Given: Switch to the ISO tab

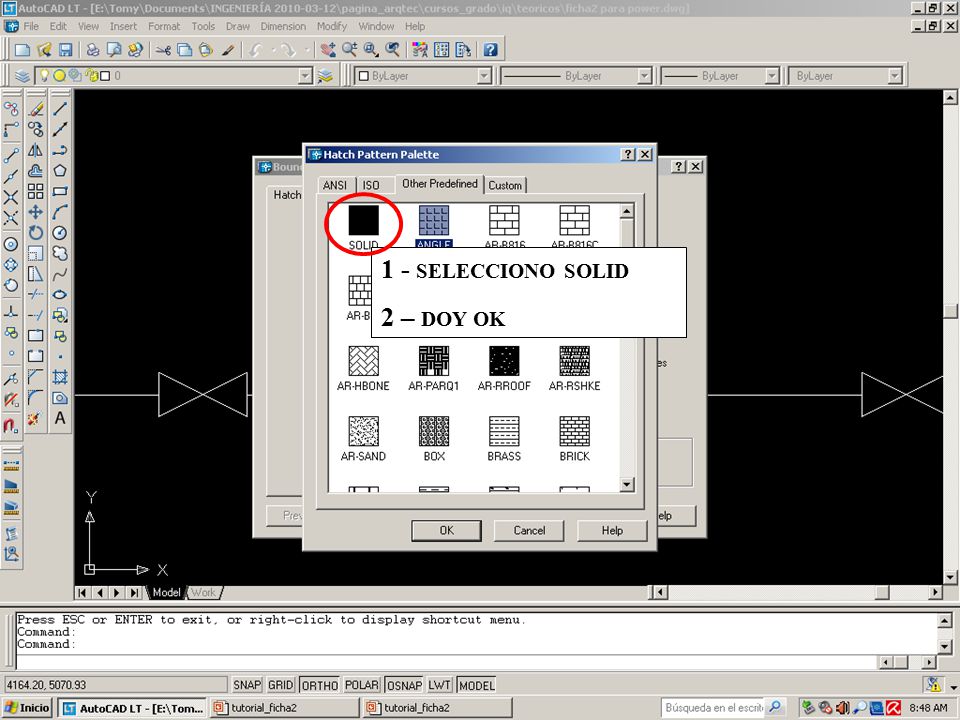Looking at the screenshot, I should [371, 185].
